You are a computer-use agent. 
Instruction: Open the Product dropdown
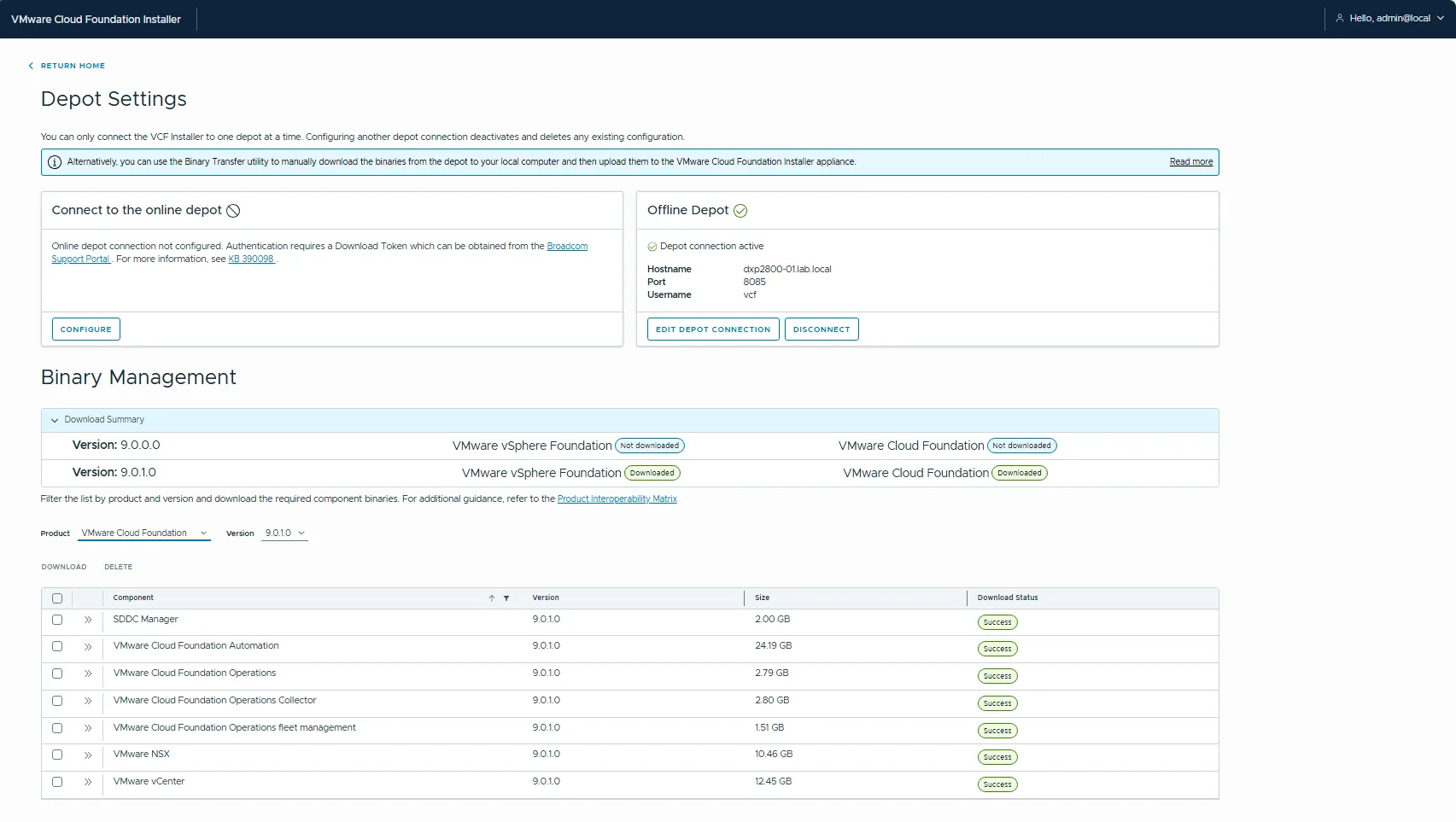144,533
